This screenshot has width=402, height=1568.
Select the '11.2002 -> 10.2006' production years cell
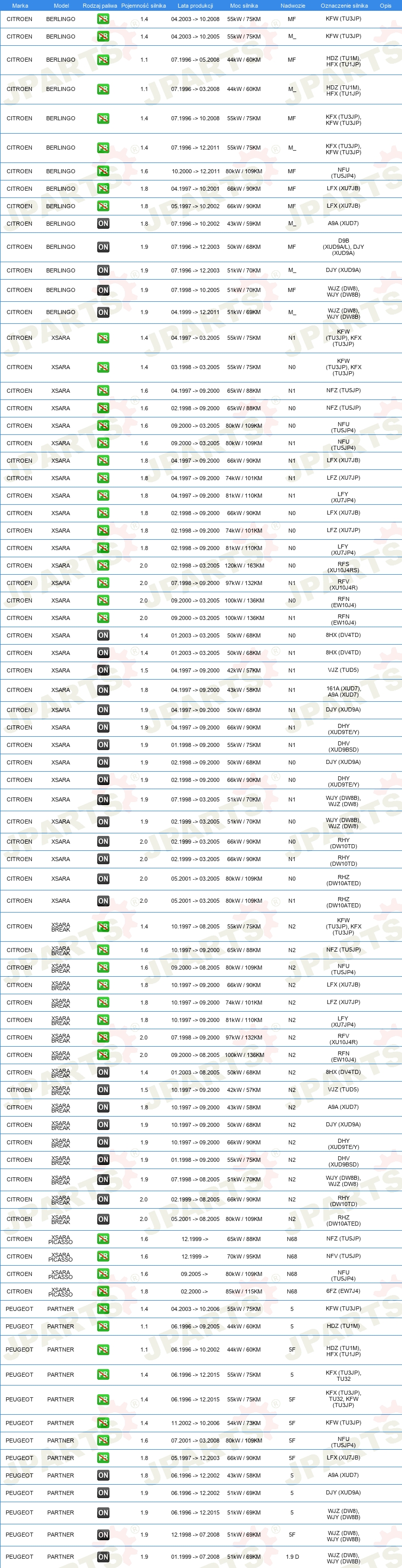pyautogui.click(x=195, y=1423)
